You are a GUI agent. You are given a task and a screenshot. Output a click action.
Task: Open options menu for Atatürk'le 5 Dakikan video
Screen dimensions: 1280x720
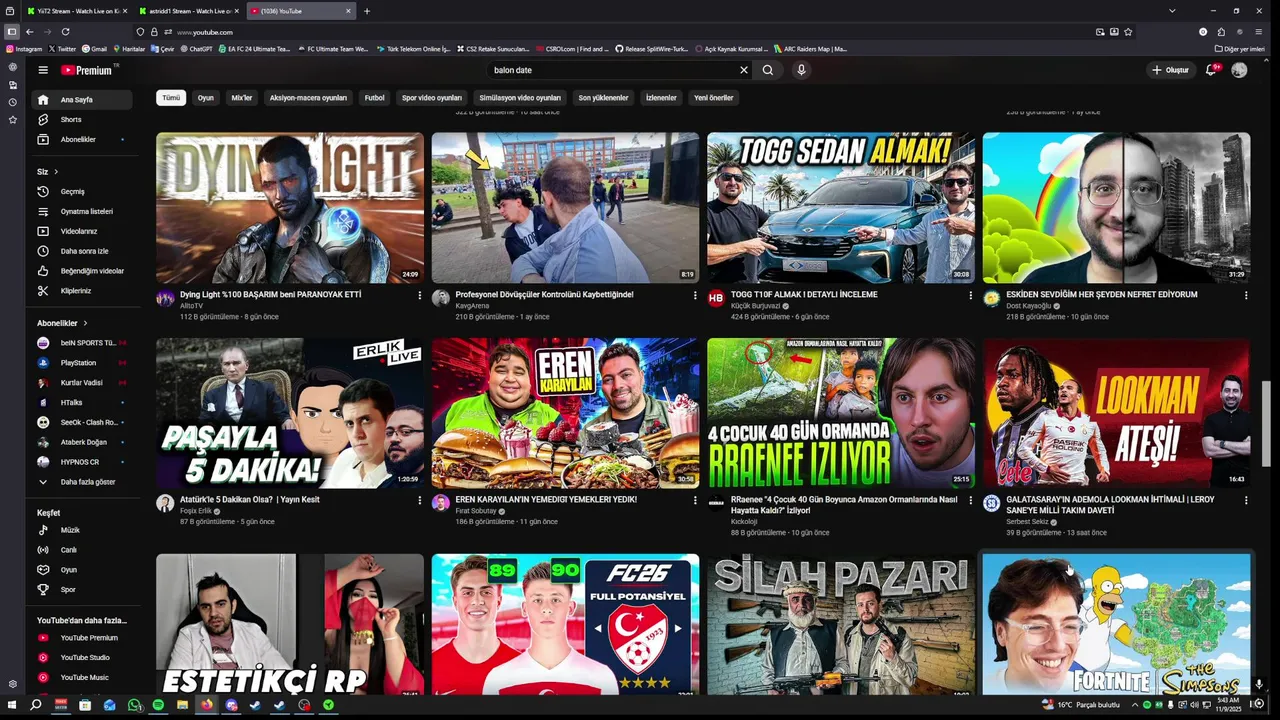[419, 500]
